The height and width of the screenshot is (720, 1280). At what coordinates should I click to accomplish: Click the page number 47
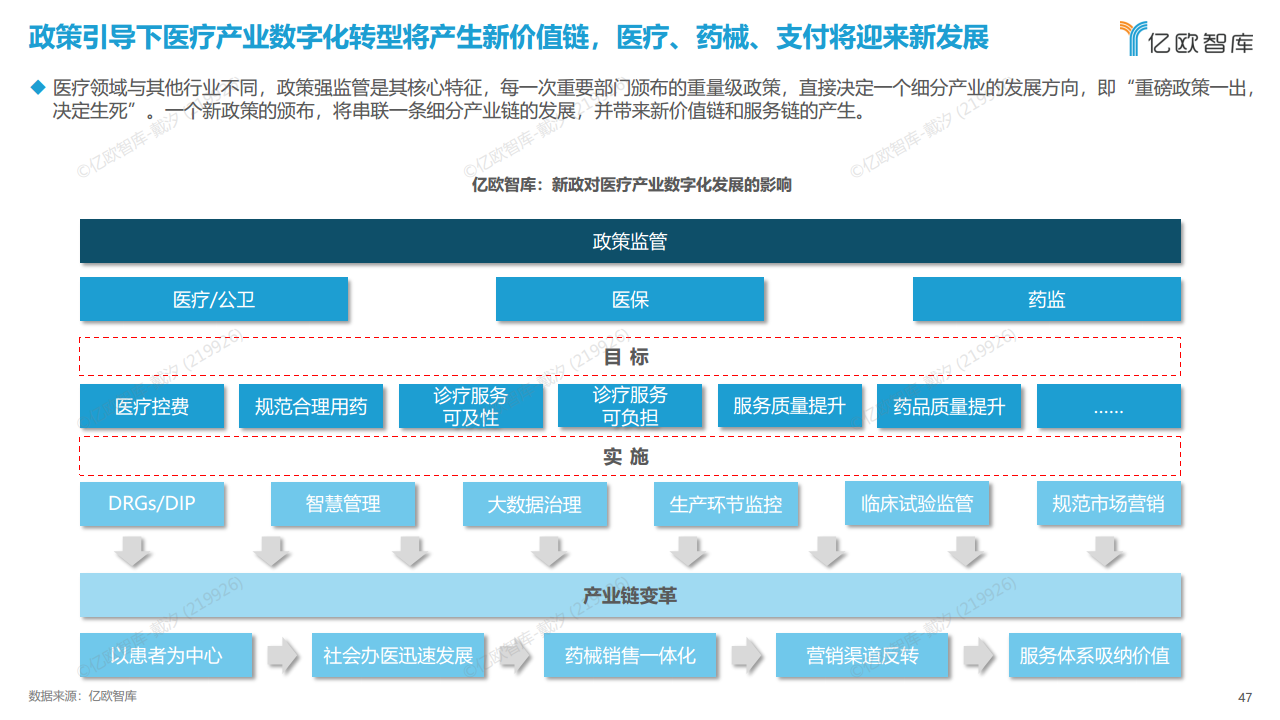coord(1245,698)
